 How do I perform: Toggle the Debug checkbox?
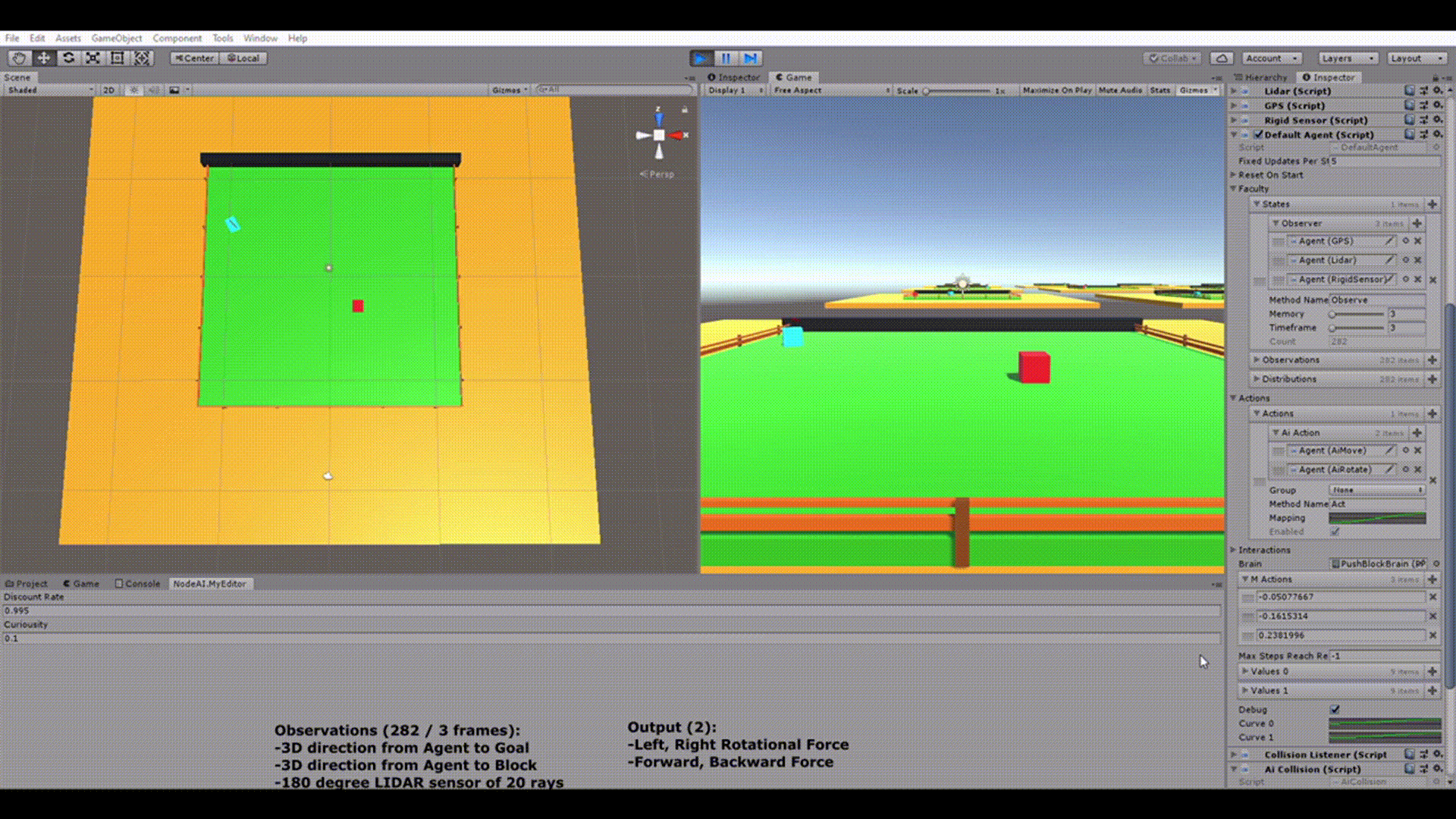coord(1335,710)
